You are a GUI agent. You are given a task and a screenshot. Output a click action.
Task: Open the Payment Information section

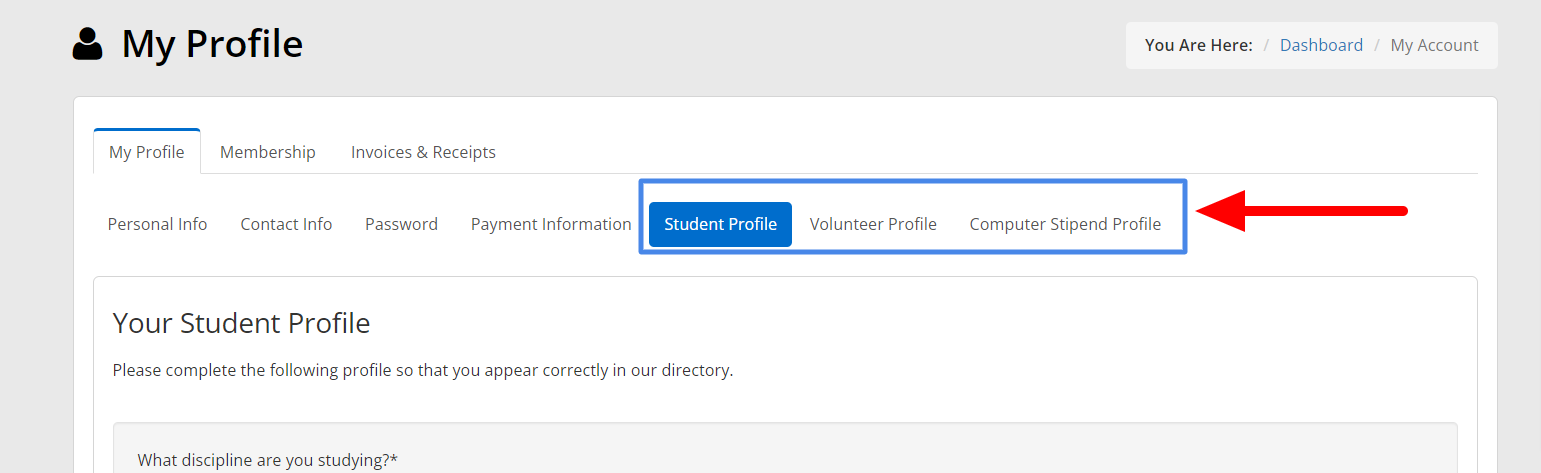(551, 224)
